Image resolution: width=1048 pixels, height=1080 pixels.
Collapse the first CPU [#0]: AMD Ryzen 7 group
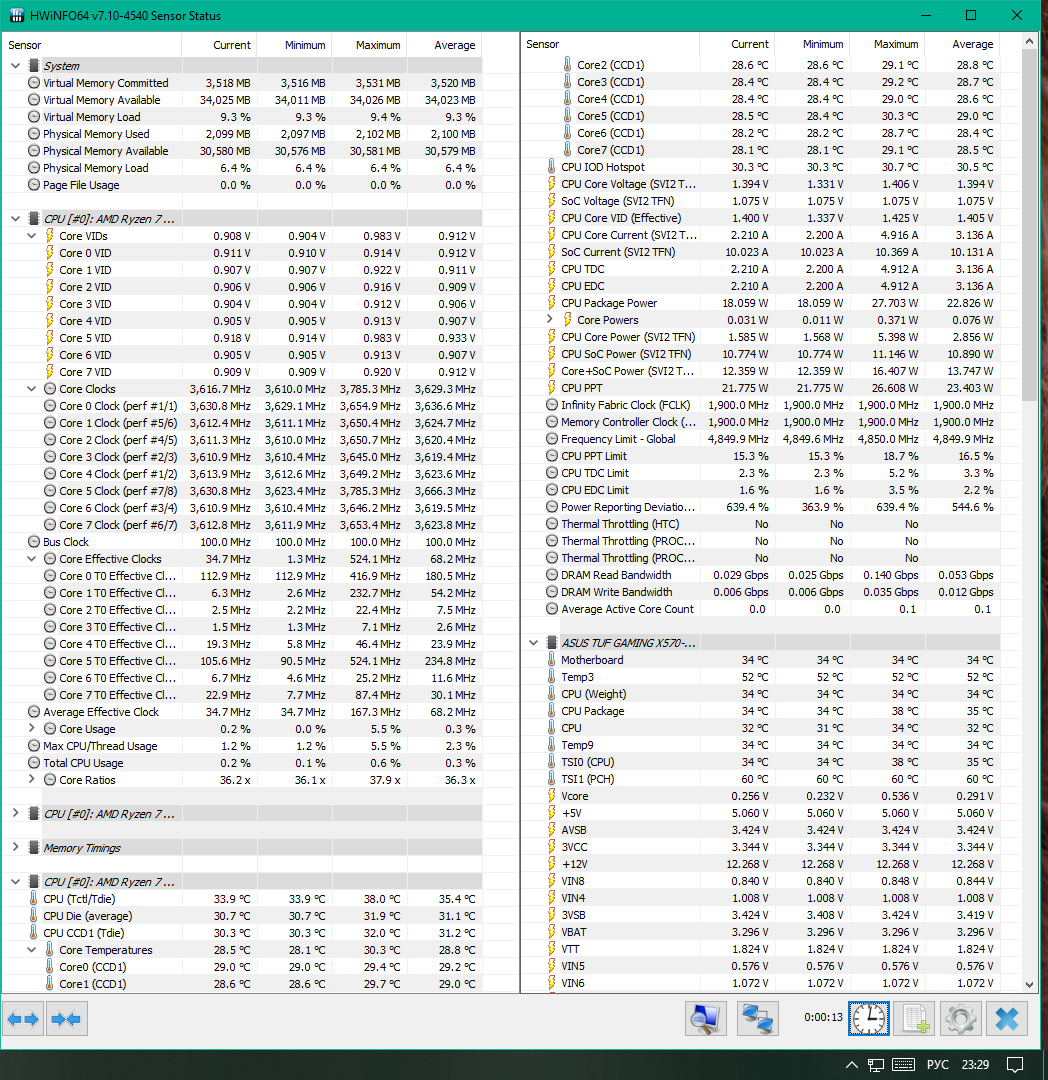(x=15, y=218)
